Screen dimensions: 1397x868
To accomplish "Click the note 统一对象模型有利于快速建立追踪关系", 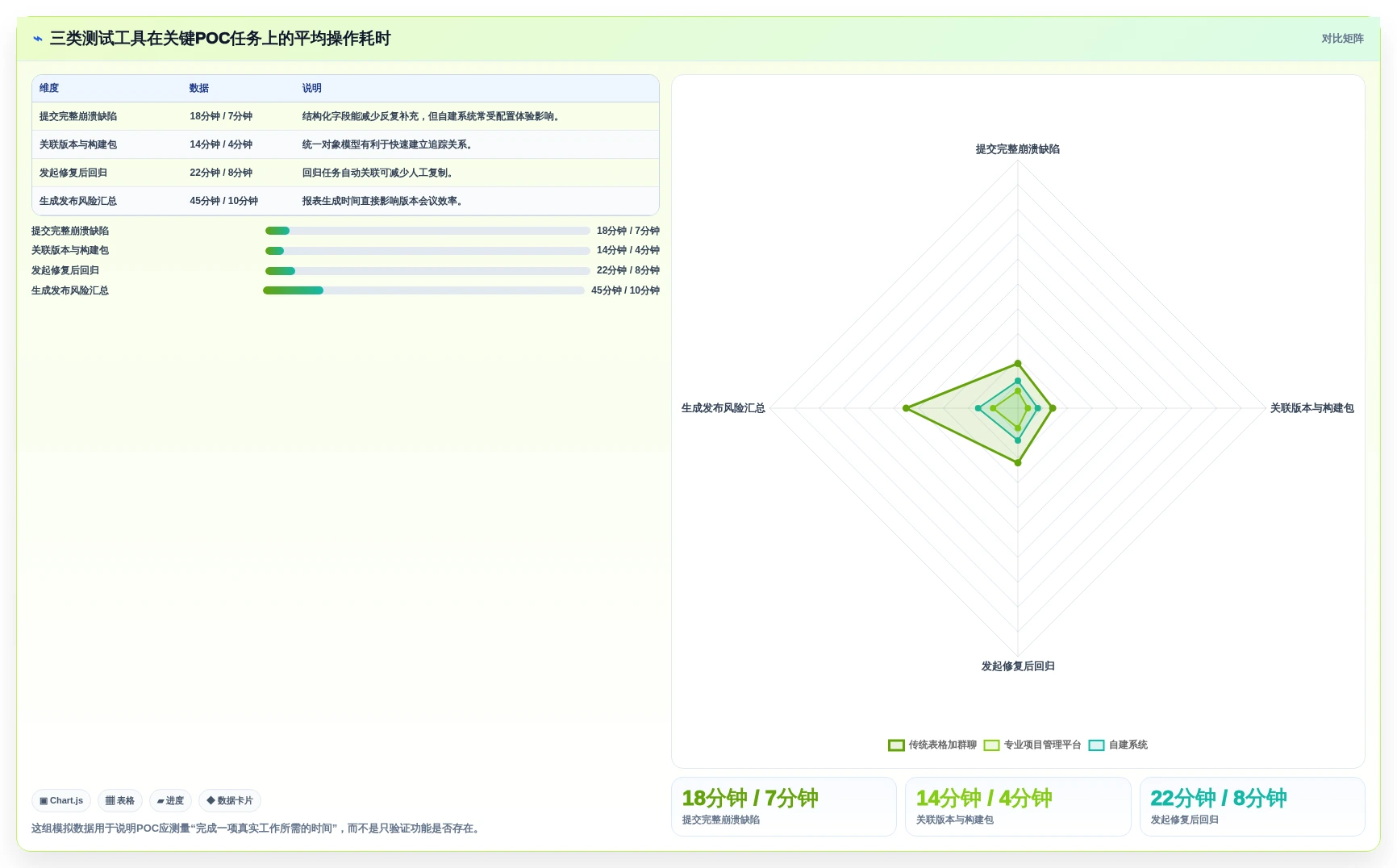I will pos(388,144).
